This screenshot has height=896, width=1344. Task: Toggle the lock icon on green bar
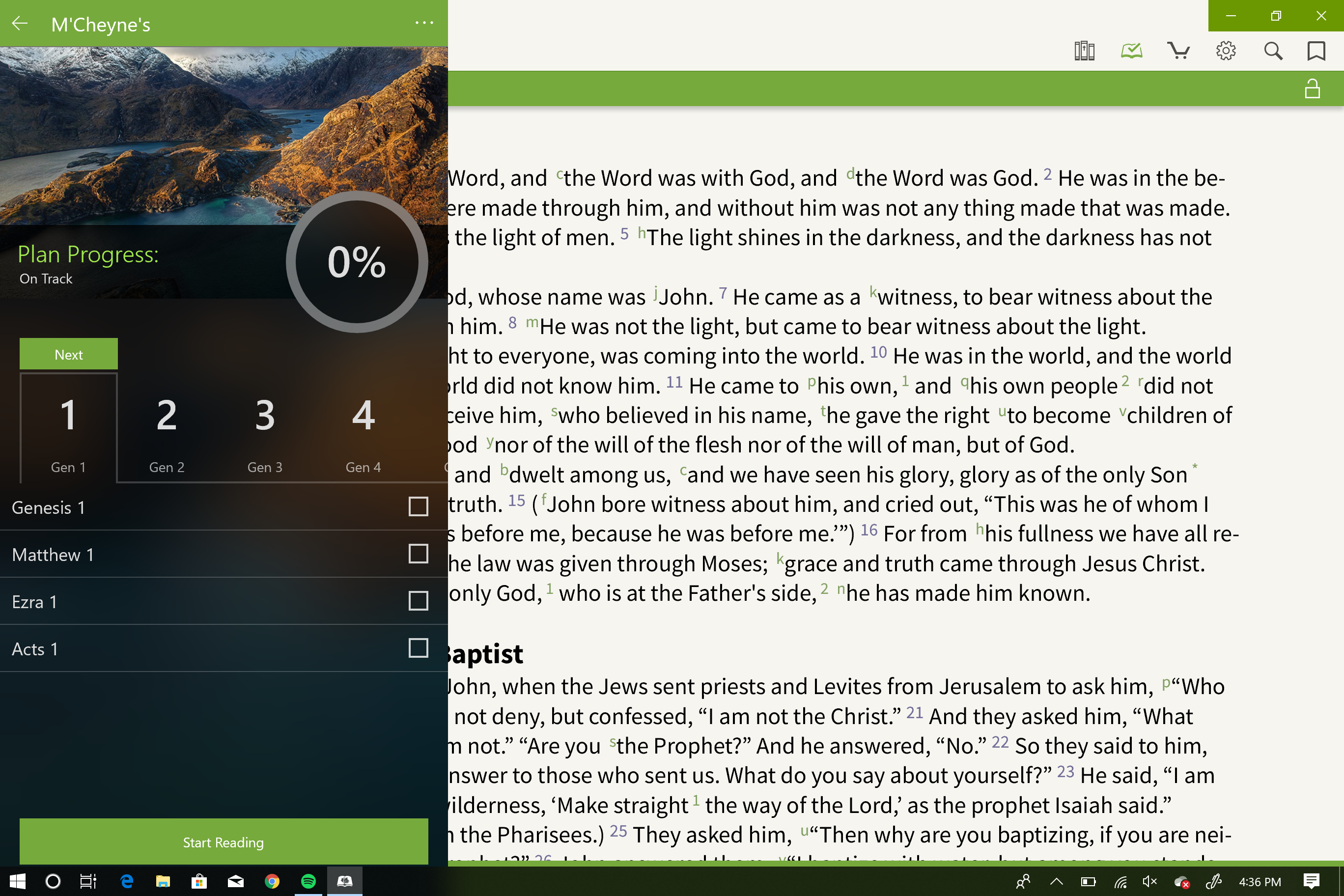click(x=1313, y=88)
